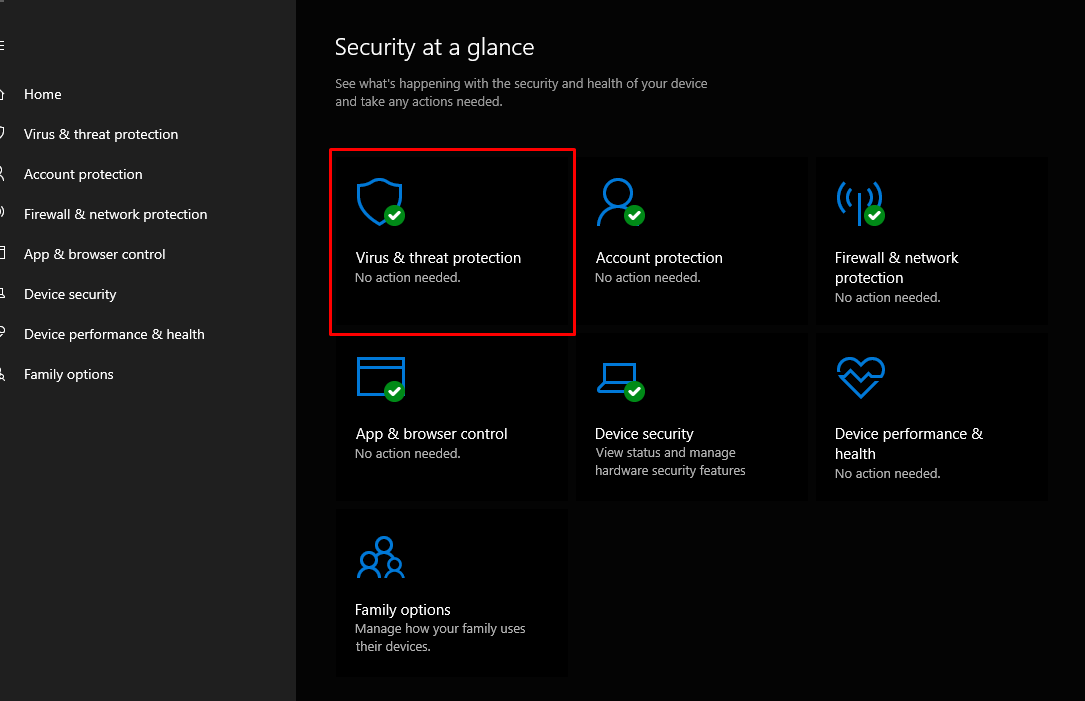Screen dimensions: 1085x701
Task: Choose Device performance & health in sidebar
Action: click(x=114, y=334)
